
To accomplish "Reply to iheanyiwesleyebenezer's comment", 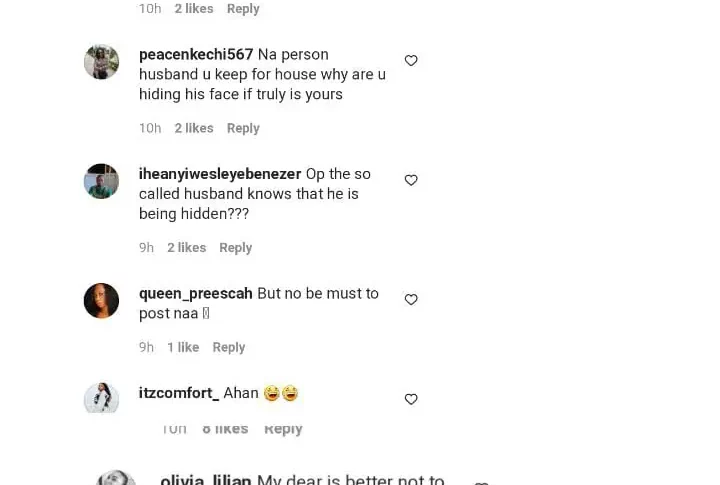I will [236, 248].
